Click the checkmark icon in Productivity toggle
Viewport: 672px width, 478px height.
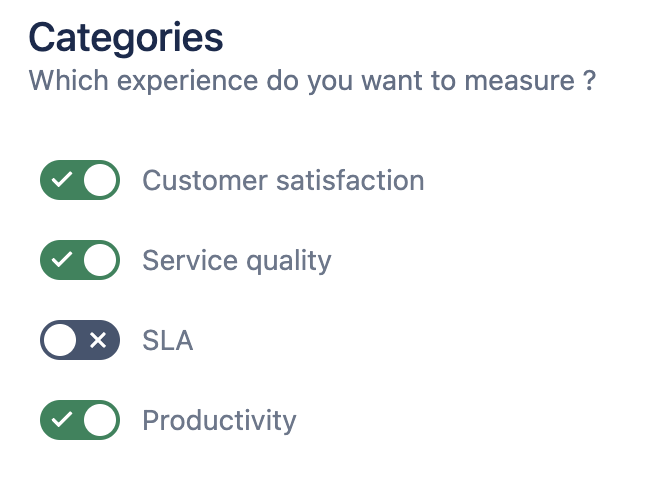[62, 420]
